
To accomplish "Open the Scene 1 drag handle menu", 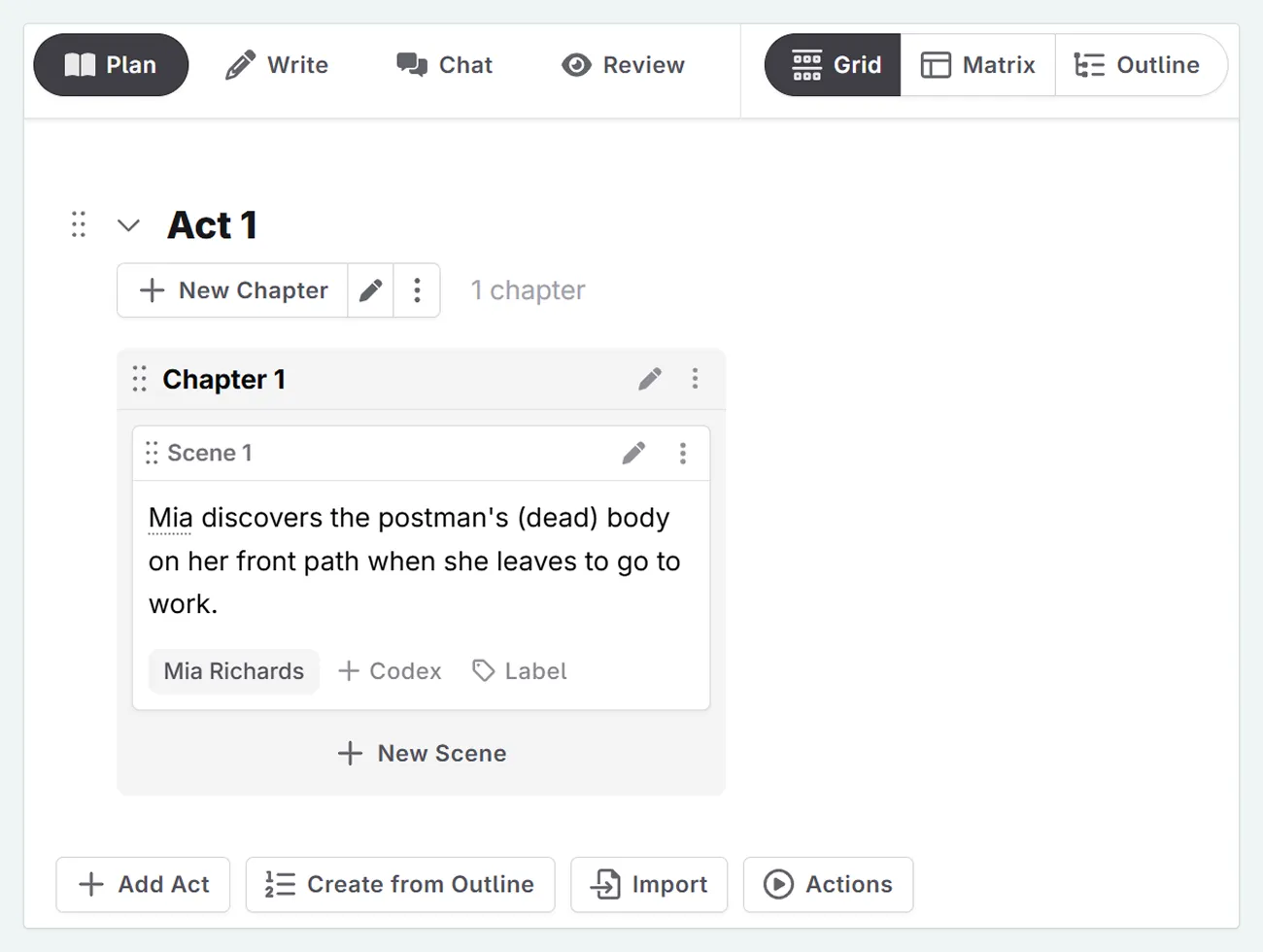I will [x=152, y=453].
